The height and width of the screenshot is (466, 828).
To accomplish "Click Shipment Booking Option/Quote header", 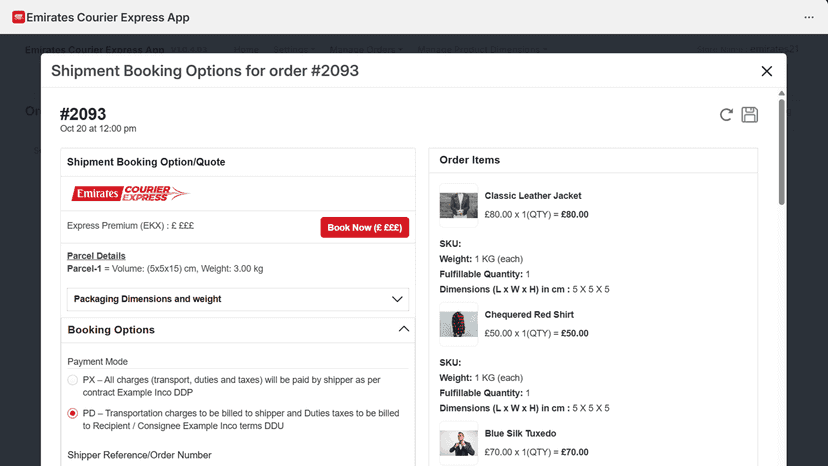I will point(238,162).
